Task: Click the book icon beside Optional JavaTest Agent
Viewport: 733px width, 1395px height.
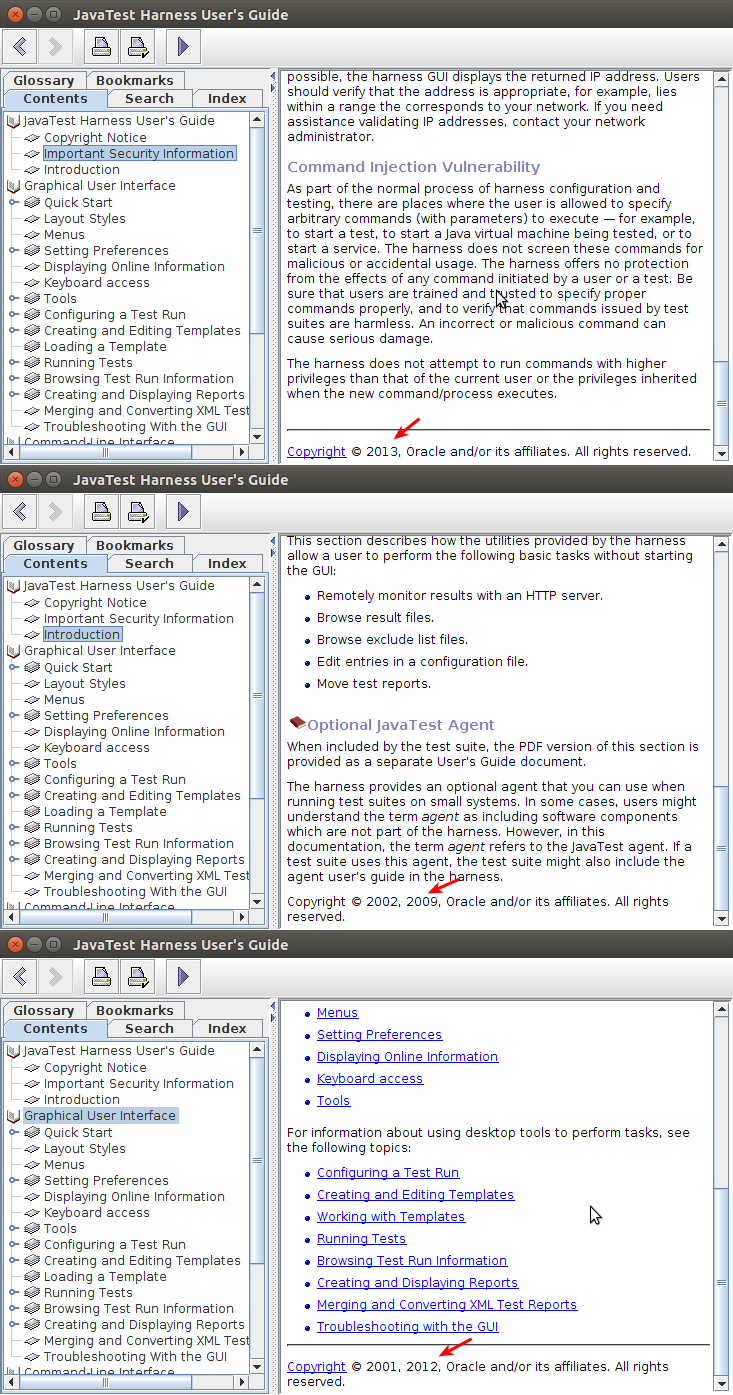Action: coord(297,723)
